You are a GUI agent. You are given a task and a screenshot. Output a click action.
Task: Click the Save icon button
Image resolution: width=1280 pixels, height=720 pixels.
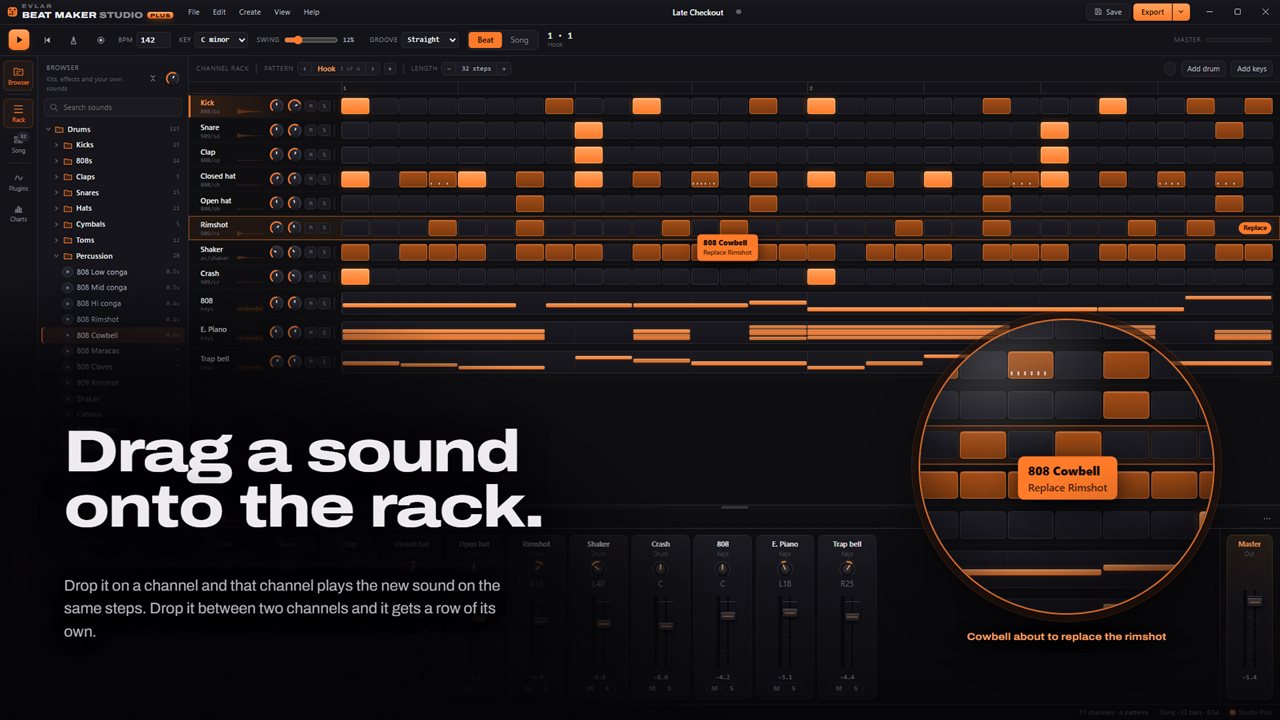[1107, 12]
